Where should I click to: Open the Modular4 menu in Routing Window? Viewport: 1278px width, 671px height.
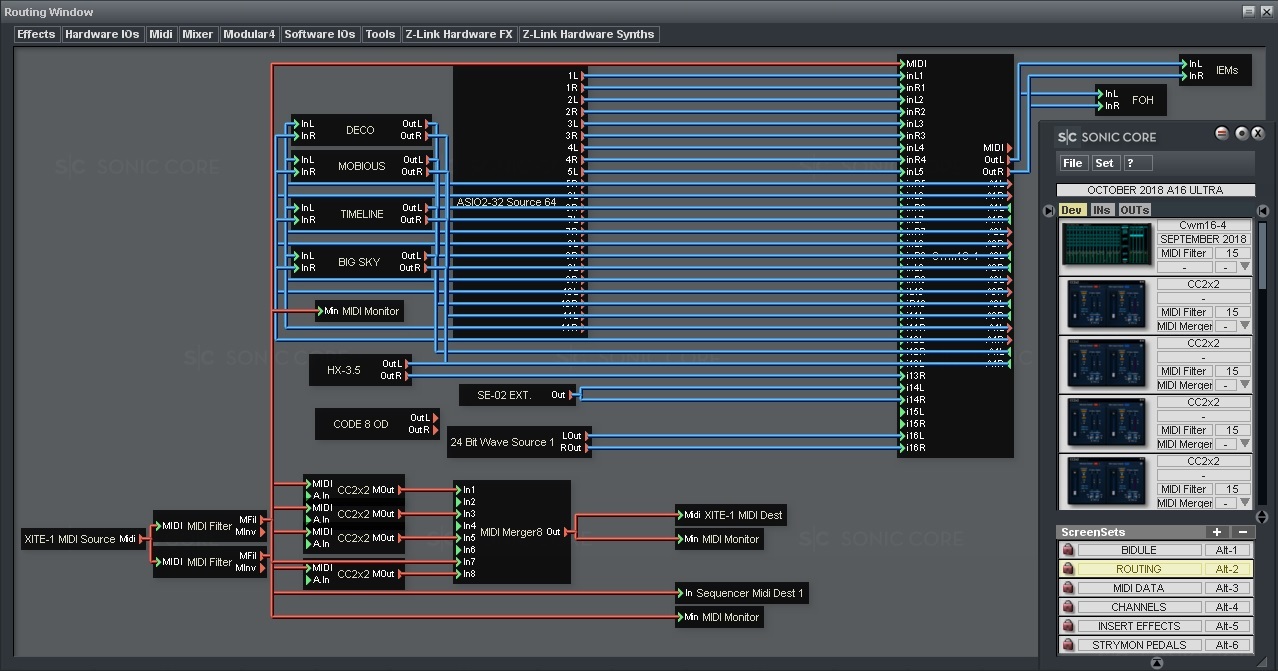click(248, 34)
